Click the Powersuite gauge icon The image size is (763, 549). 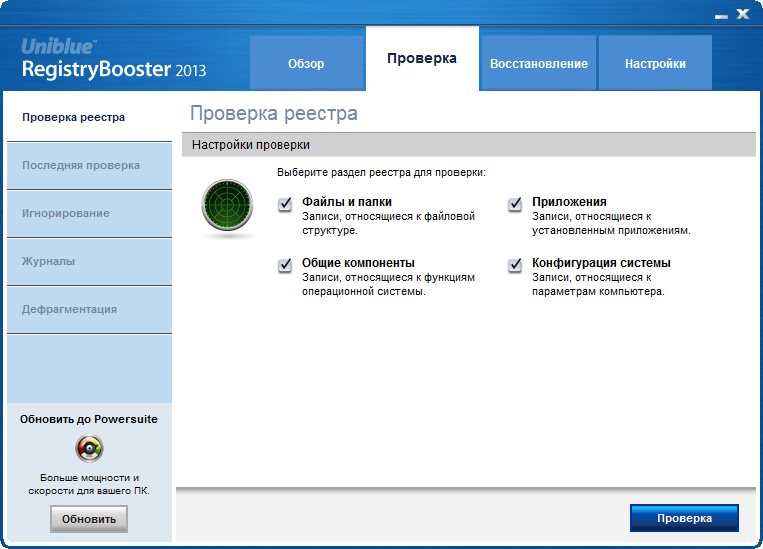tap(89, 448)
